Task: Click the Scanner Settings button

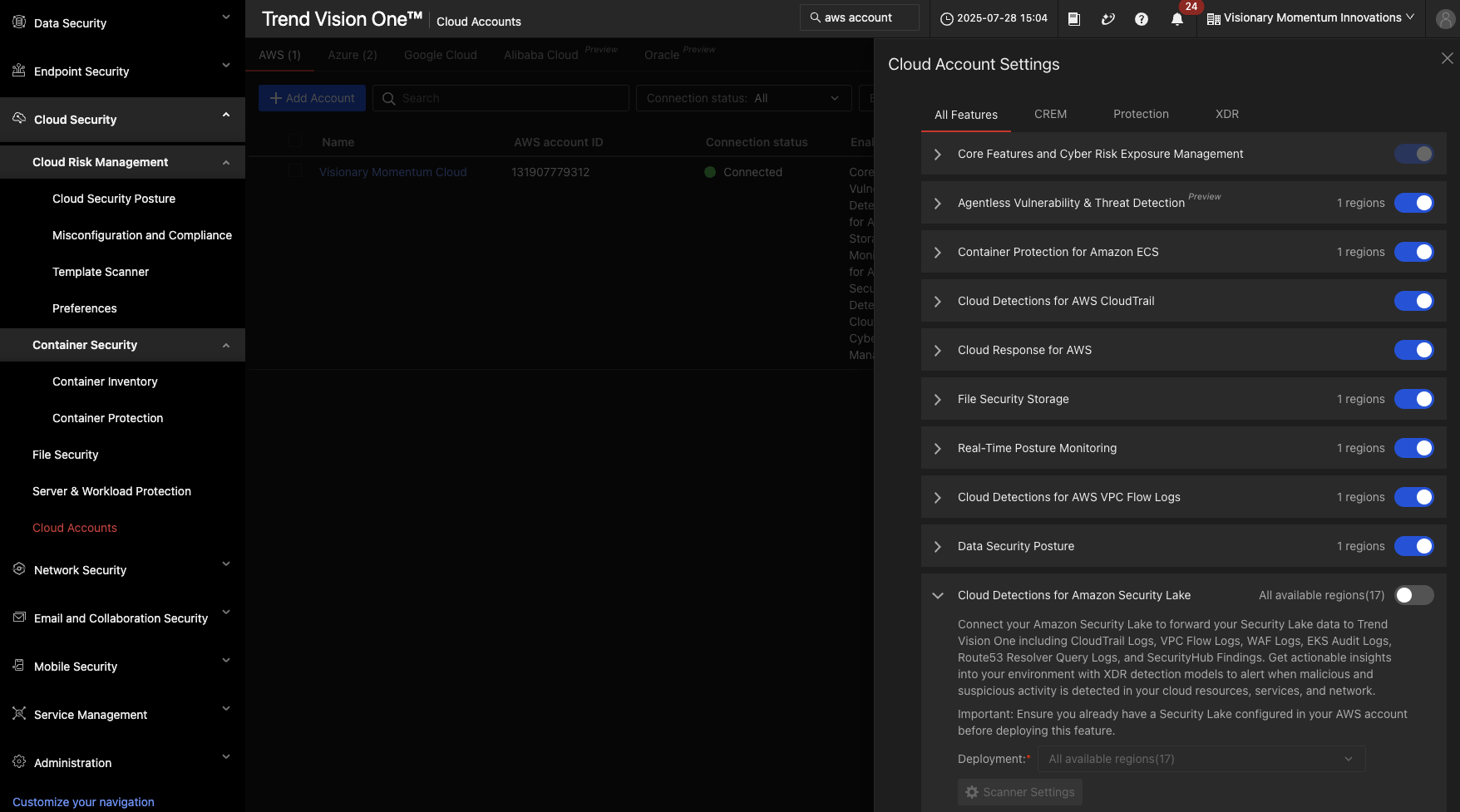Action: pos(1019,792)
